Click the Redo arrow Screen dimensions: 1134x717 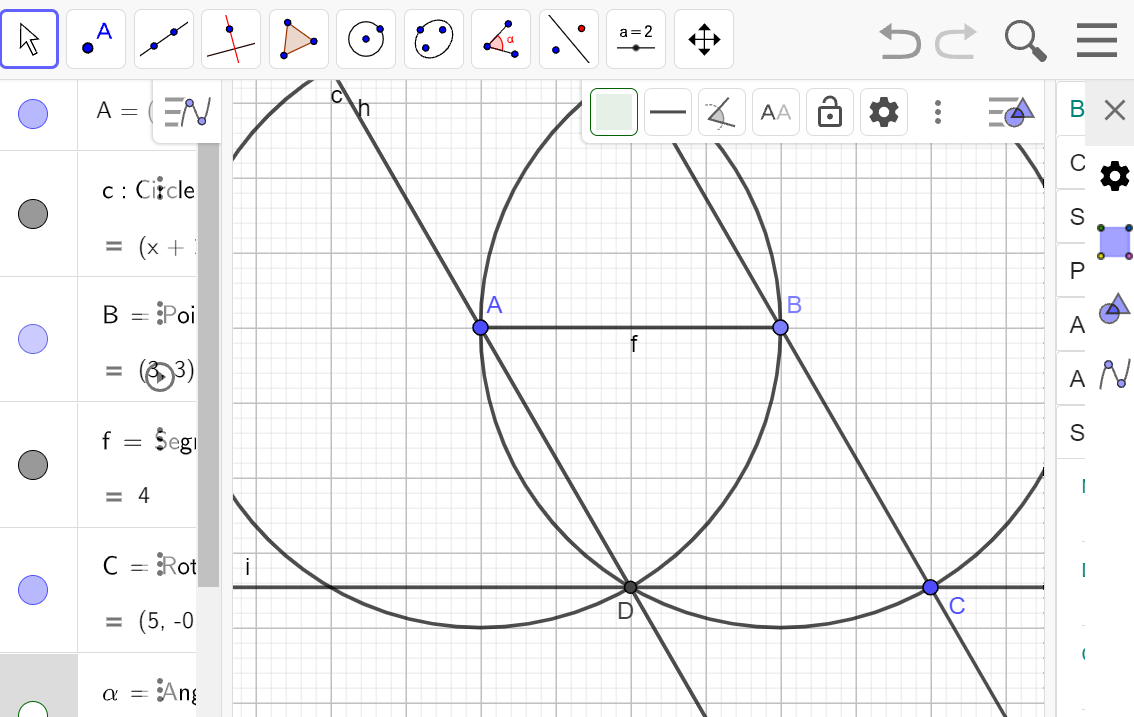[956, 40]
